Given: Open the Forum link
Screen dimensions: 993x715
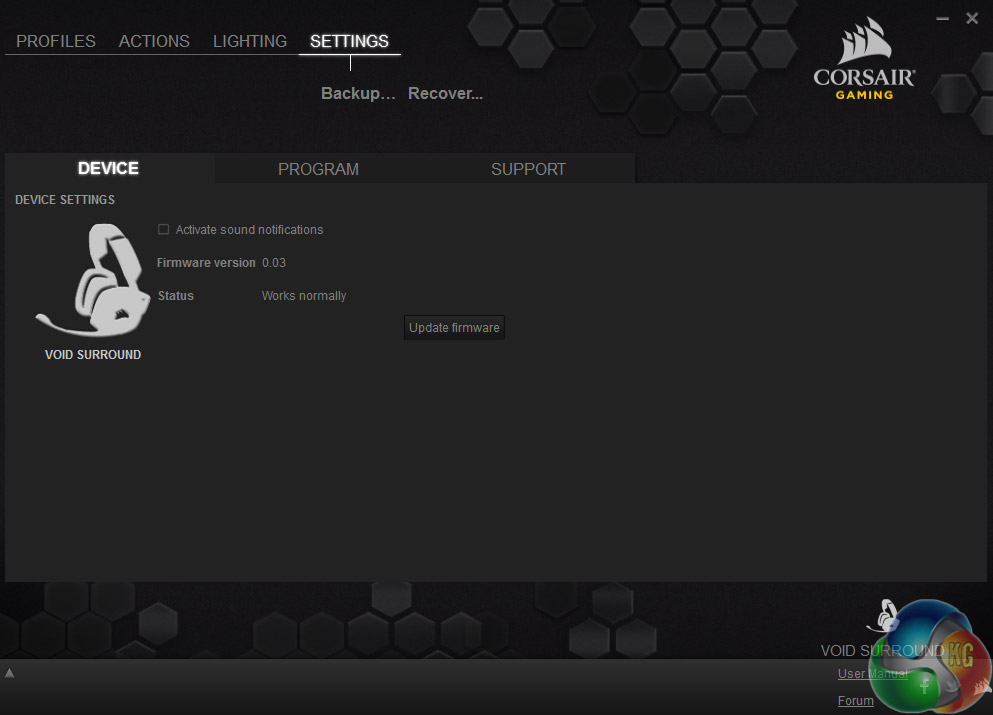Looking at the screenshot, I should point(856,700).
